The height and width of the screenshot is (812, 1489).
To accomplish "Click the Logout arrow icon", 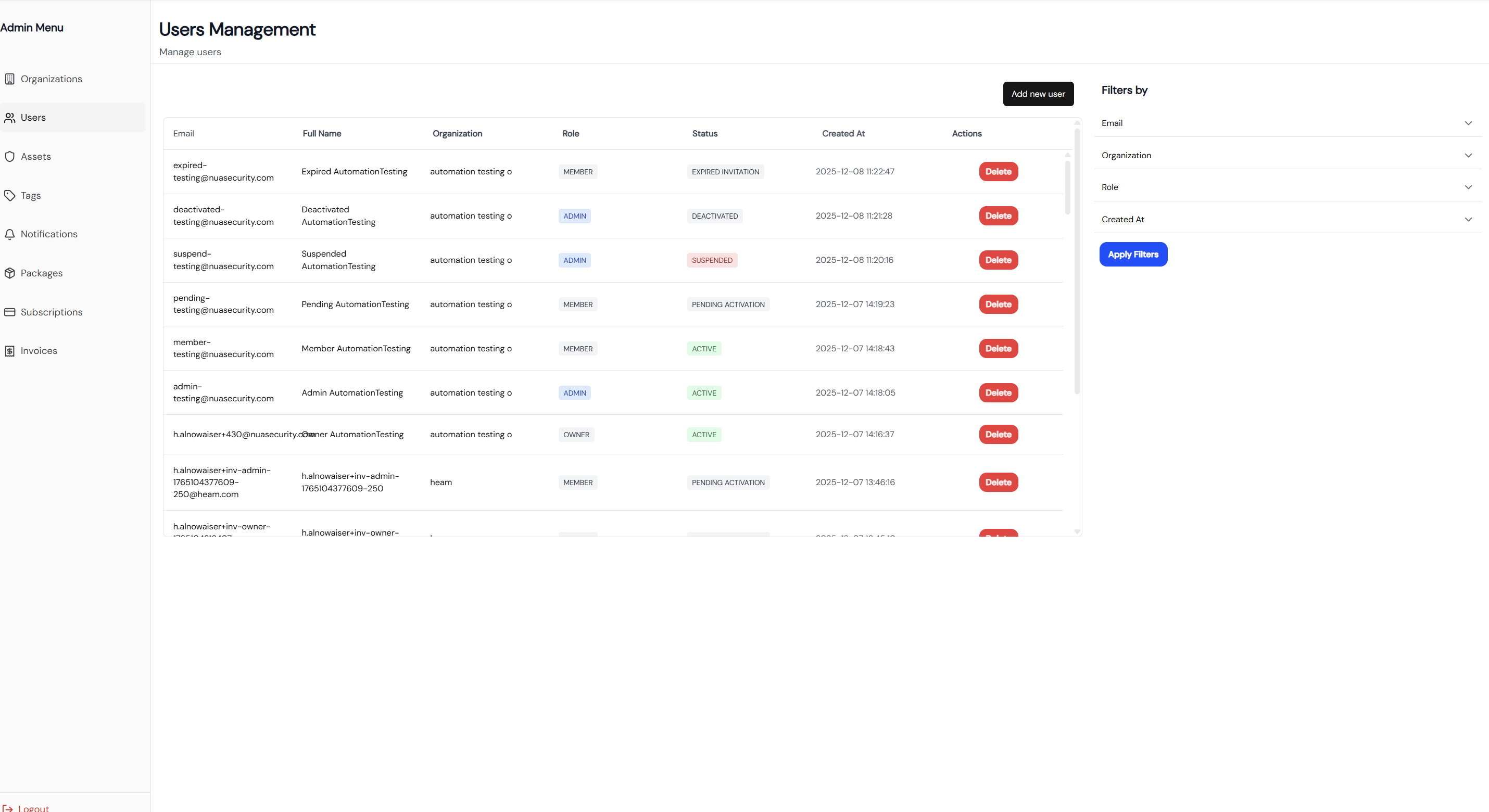I will click(7, 808).
